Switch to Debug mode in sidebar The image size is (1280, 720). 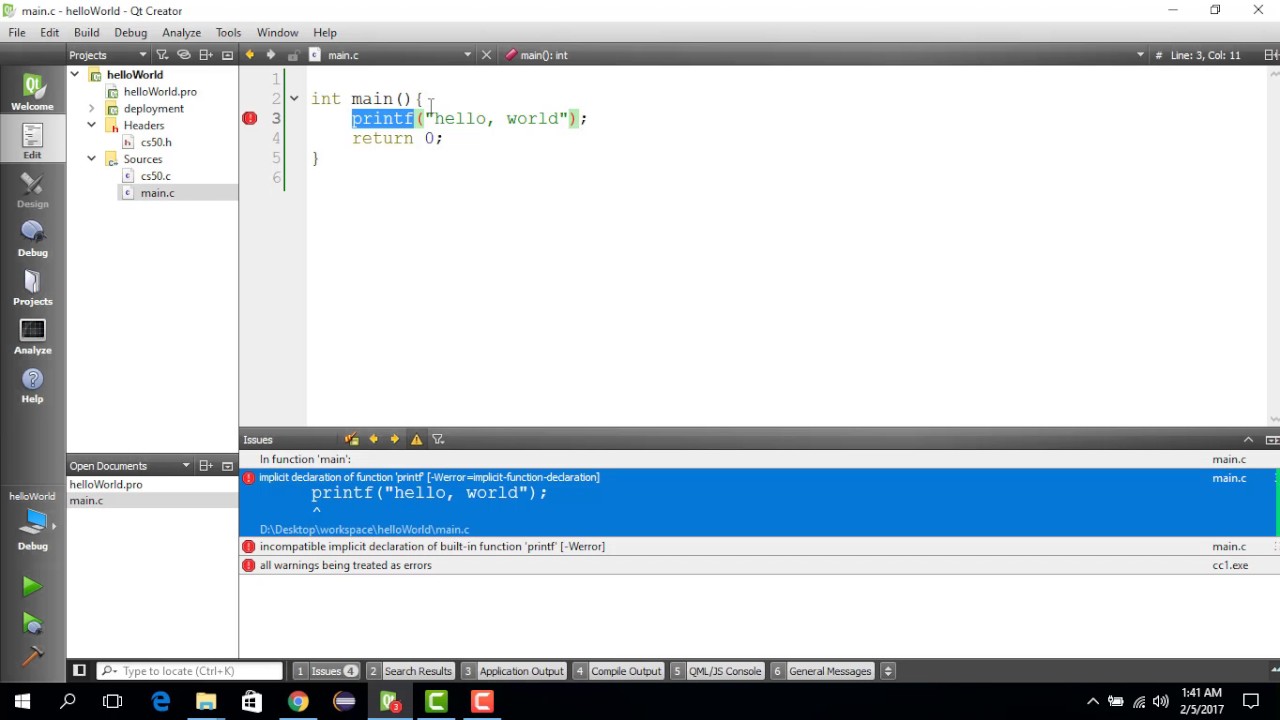point(32,238)
